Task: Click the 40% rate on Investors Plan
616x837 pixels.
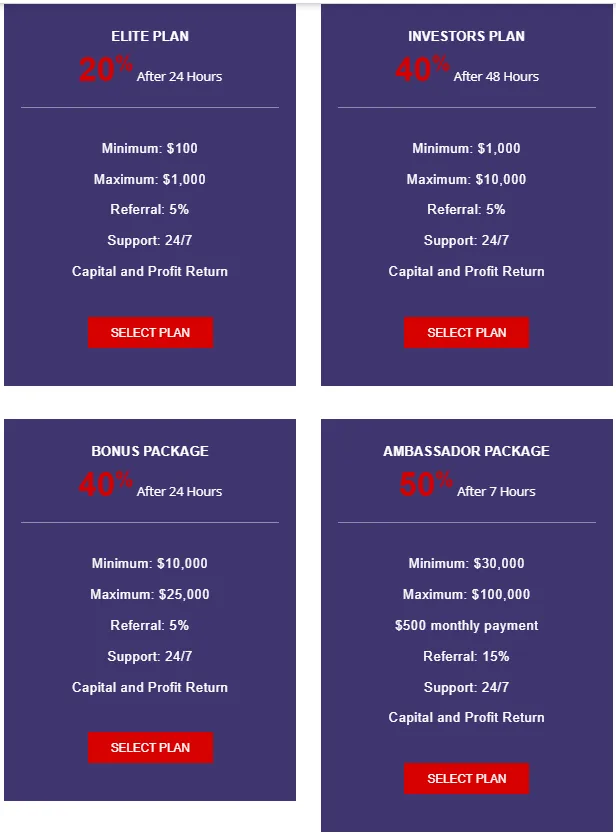Action: pyautogui.click(x=422, y=70)
